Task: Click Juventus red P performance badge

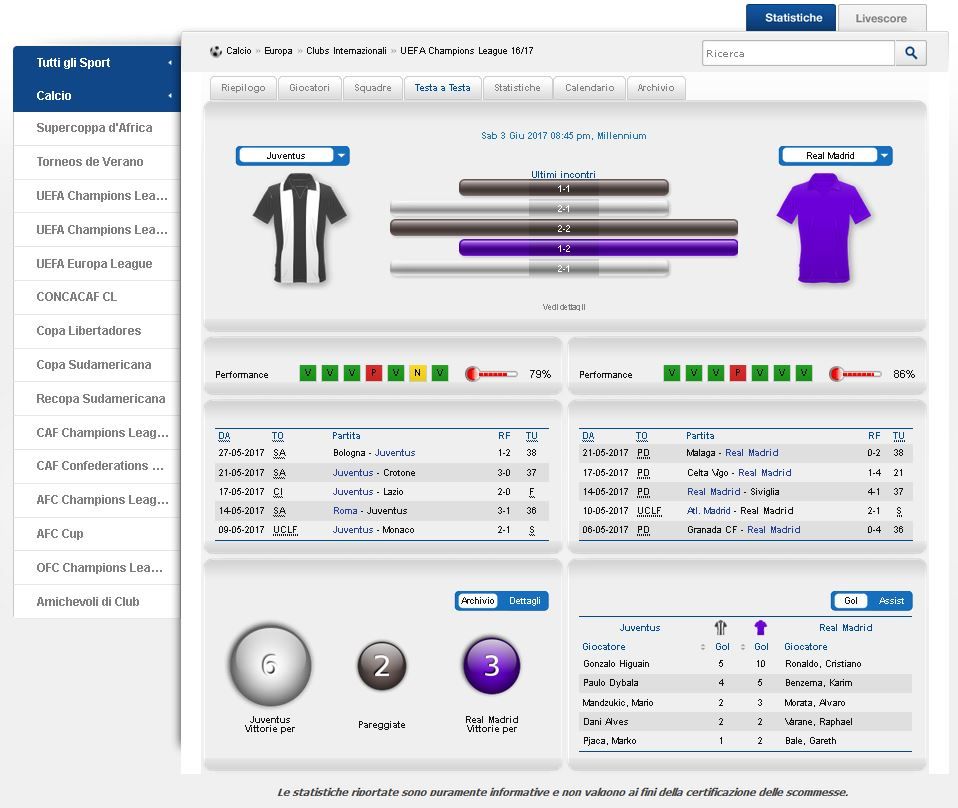Action: pyautogui.click(x=374, y=373)
